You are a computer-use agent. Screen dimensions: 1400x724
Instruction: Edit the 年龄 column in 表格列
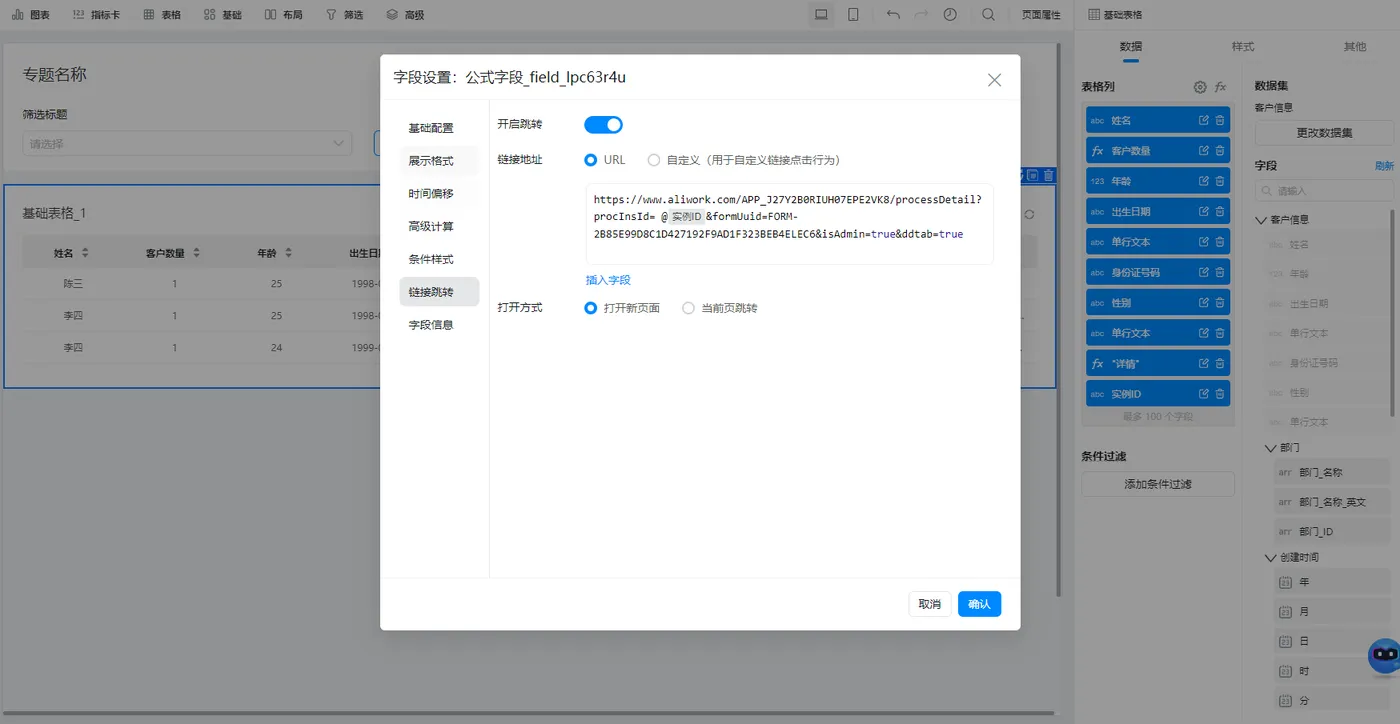(1204, 181)
